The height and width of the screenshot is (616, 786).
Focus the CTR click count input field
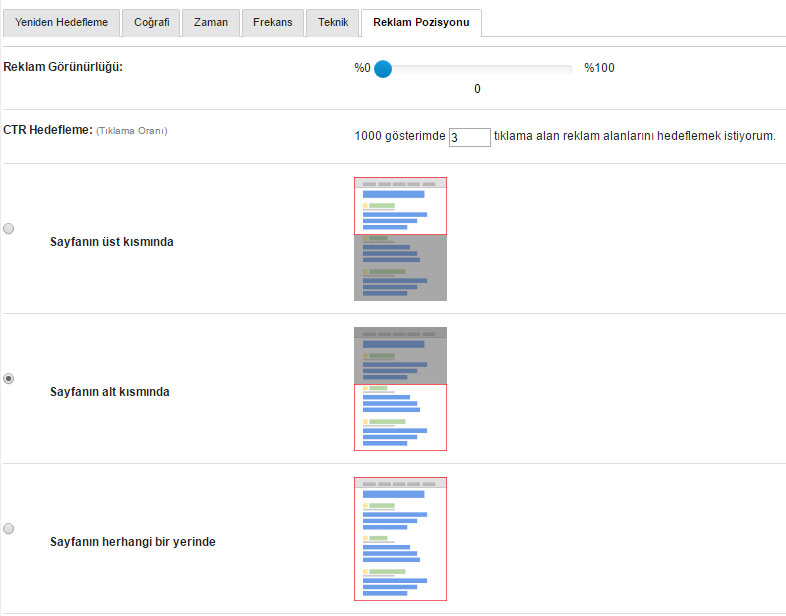tap(469, 137)
